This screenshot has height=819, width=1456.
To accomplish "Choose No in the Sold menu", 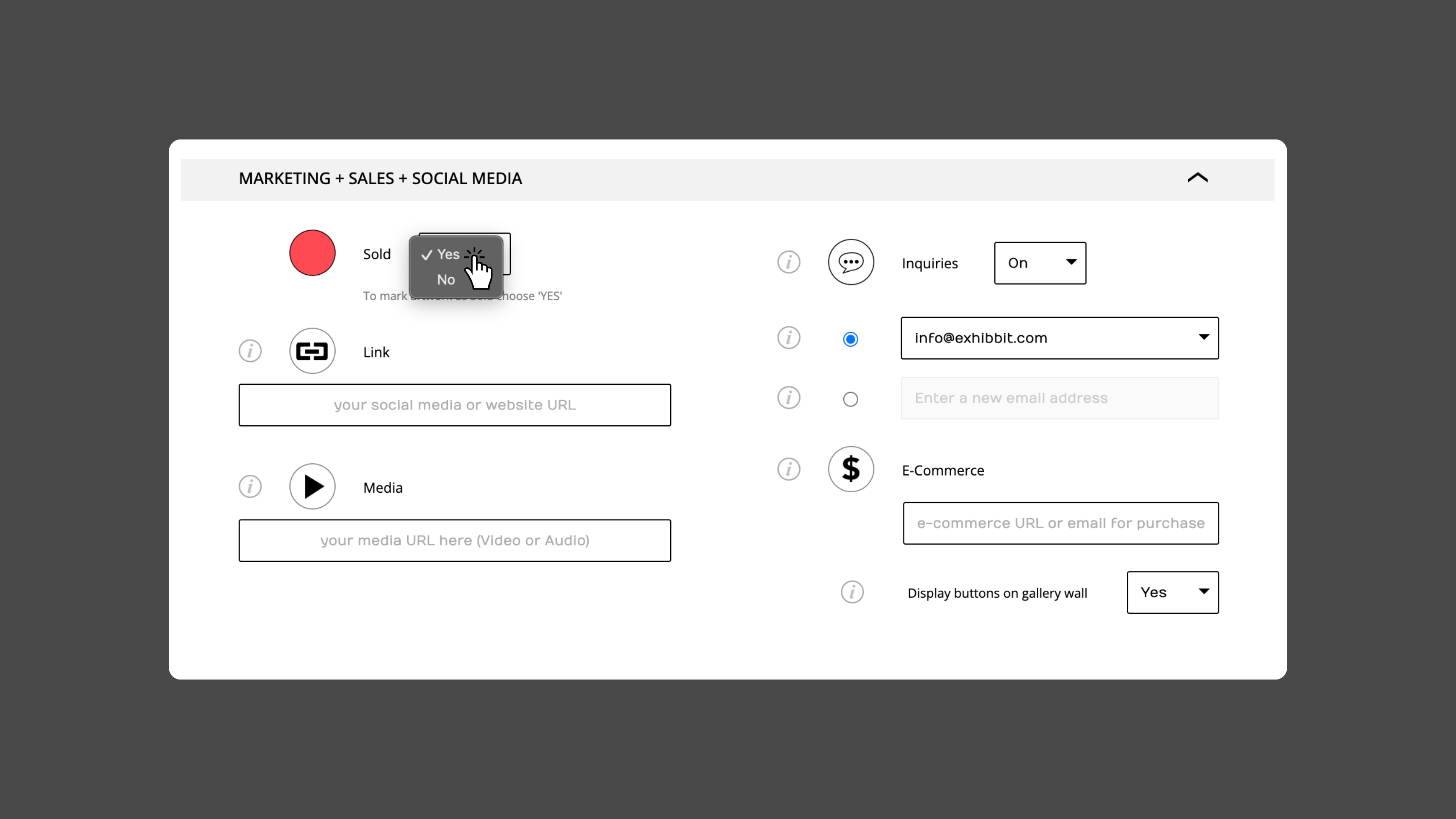I will click(446, 279).
